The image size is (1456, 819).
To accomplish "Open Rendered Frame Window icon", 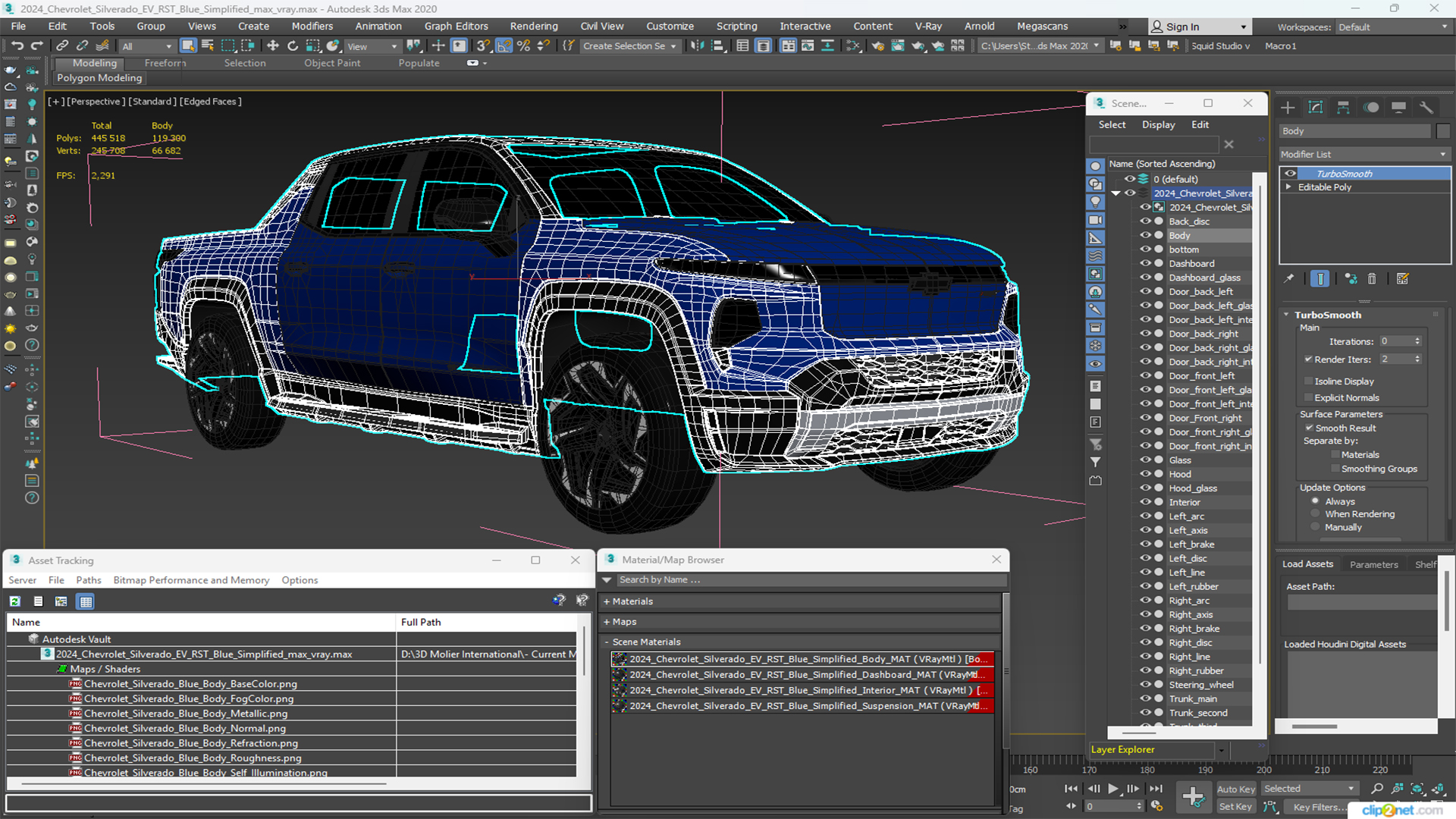I will pos(898,46).
